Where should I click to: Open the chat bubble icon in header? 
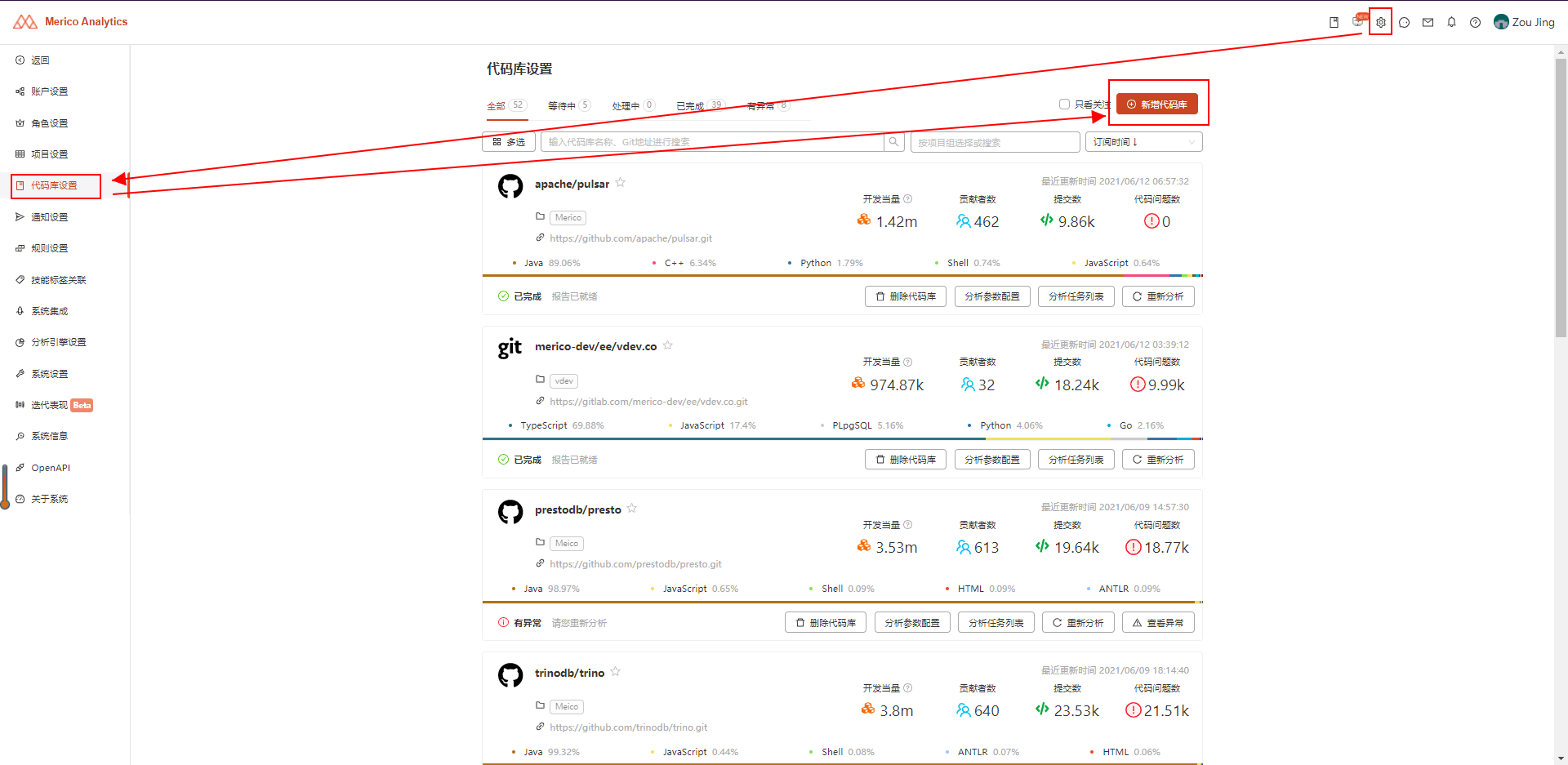[x=1404, y=22]
